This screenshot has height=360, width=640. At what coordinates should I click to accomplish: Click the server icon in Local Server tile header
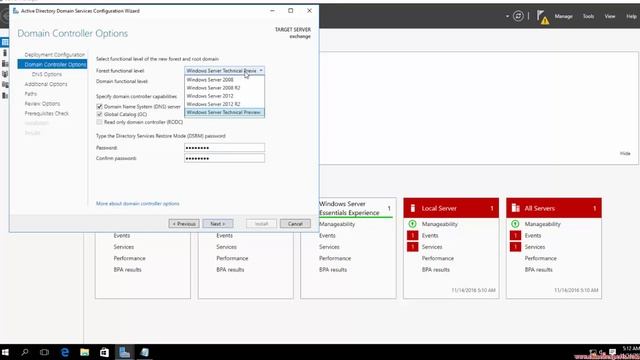pyautogui.click(x=413, y=208)
